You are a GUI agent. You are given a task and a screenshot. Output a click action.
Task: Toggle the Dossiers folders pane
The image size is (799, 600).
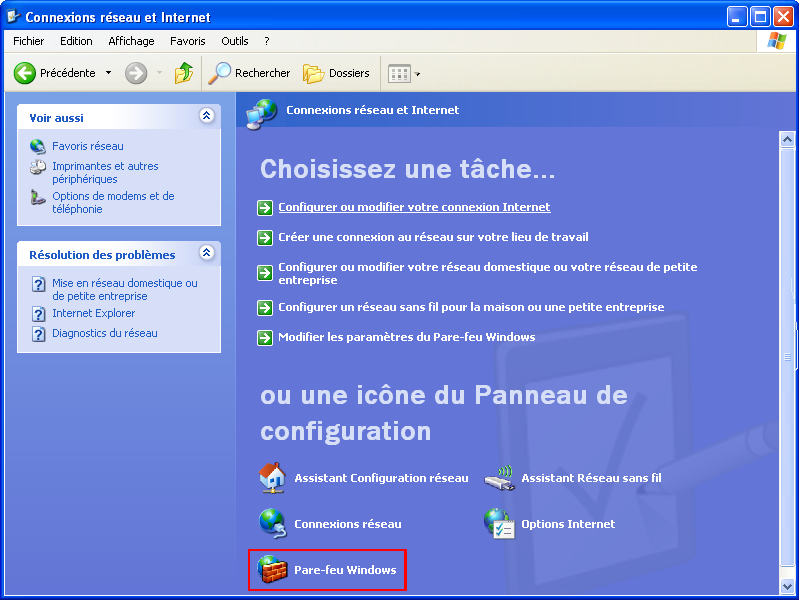point(336,73)
